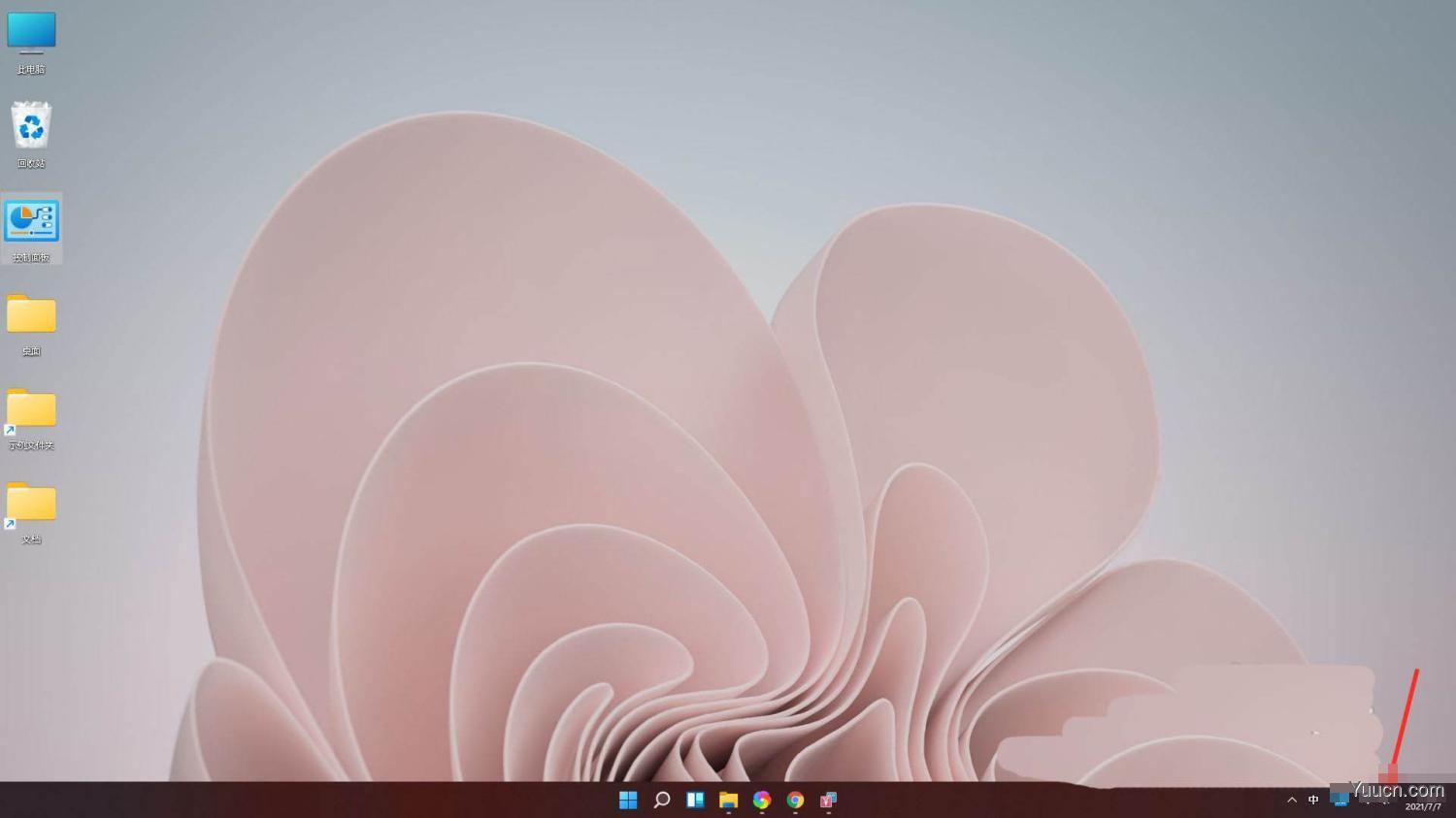Launch Google Chrome from taskbar
This screenshot has width=1456, height=818.
pos(795,800)
